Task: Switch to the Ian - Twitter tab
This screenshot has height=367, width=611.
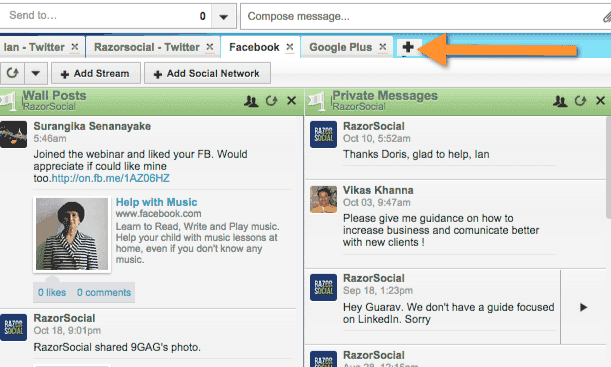Action: click(x=34, y=47)
